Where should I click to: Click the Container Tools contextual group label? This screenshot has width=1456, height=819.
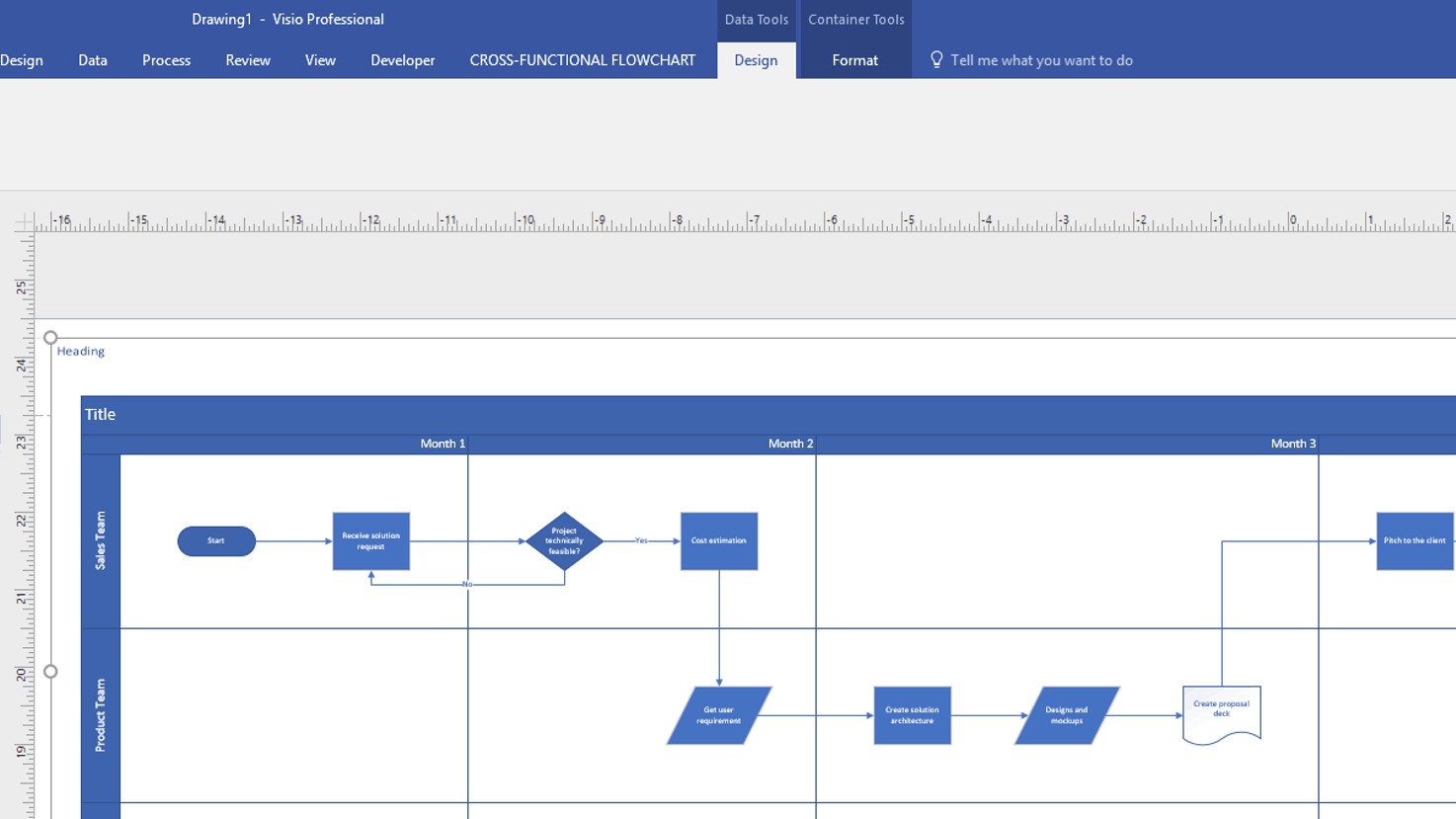click(x=855, y=20)
